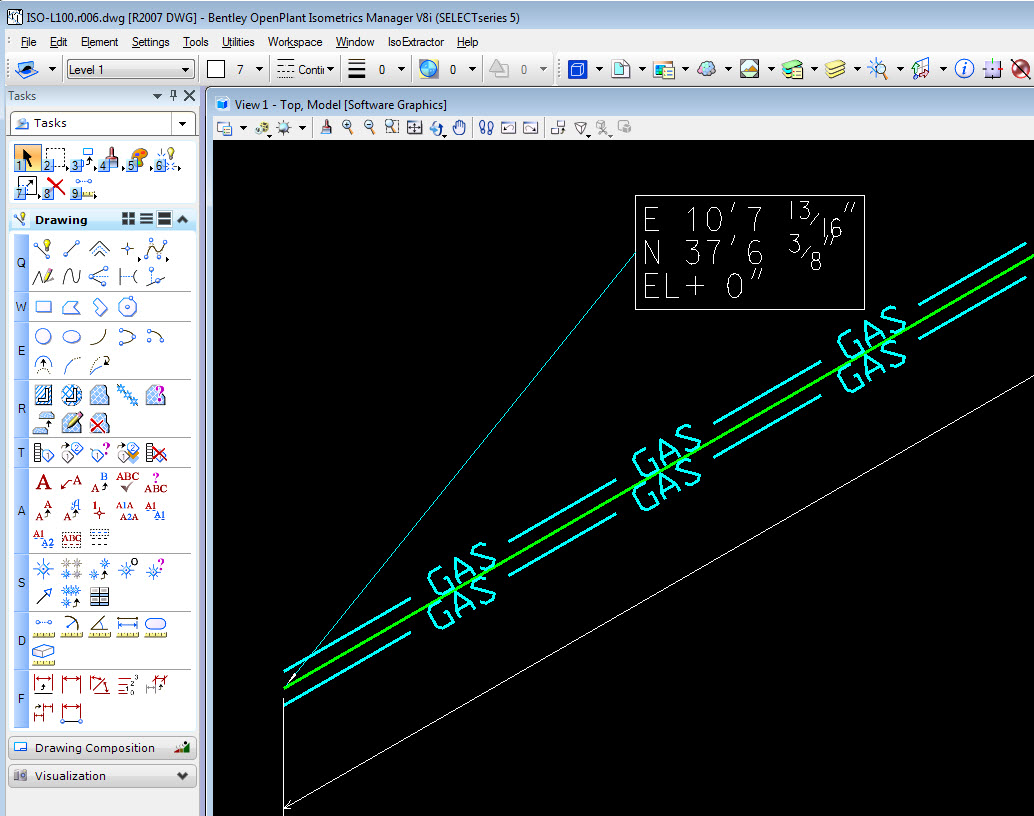The width and height of the screenshot is (1034, 816).
Task: Click the red X Delete Element tool
Action: click(x=55, y=188)
